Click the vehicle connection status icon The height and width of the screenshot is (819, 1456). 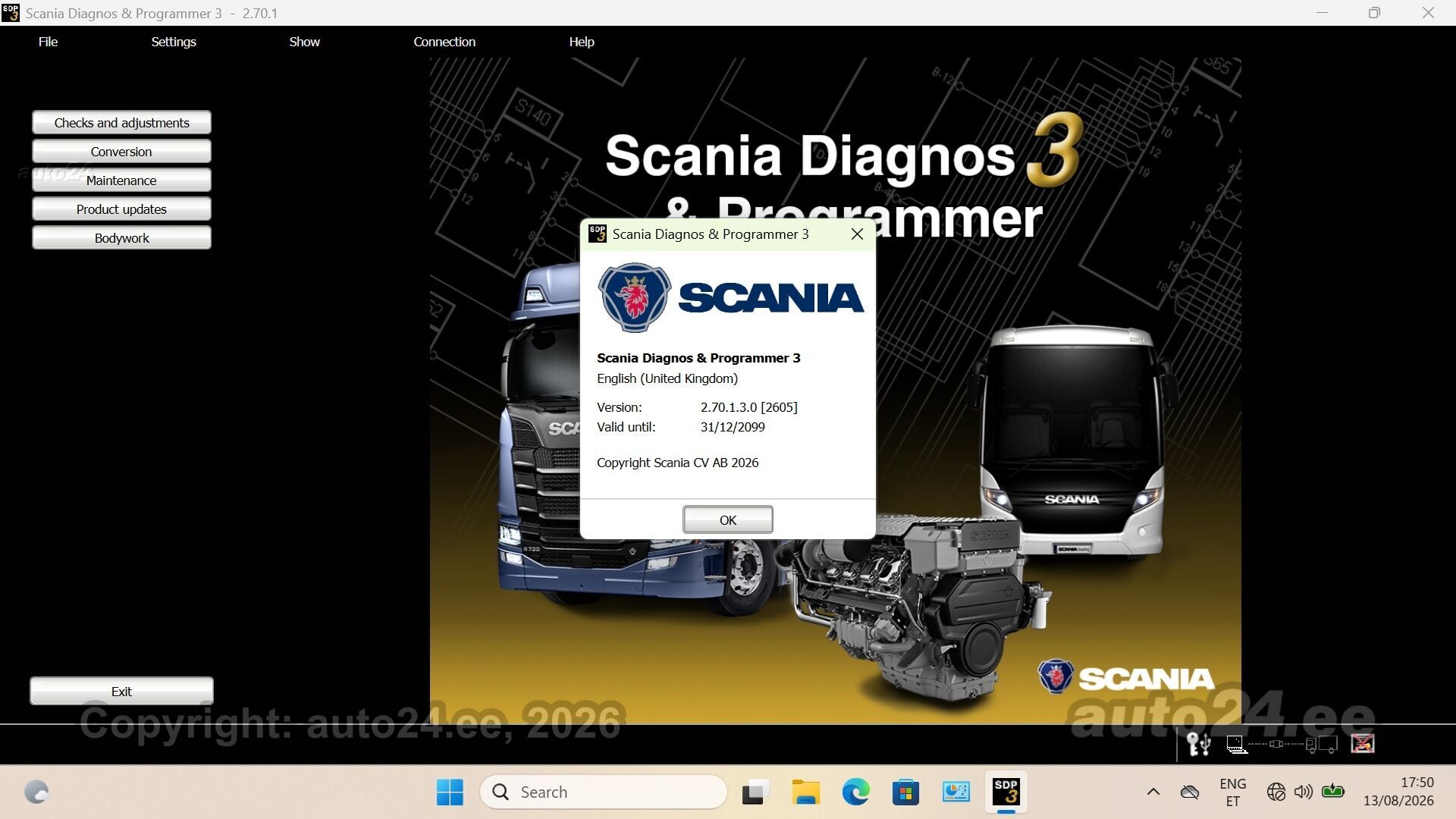tap(1321, 745)
